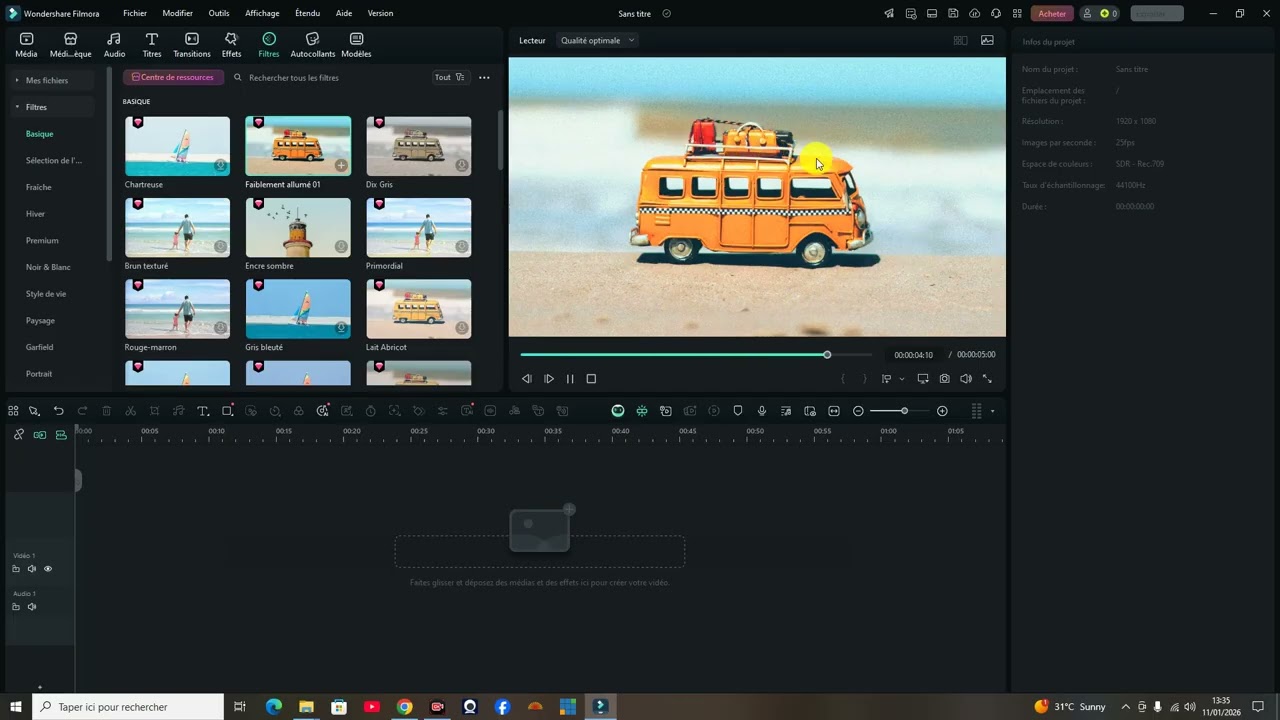The width and height of the screenshot is (1280, 720).
Task: Click the media drop zone placeholder
Action: click(540, 551)
